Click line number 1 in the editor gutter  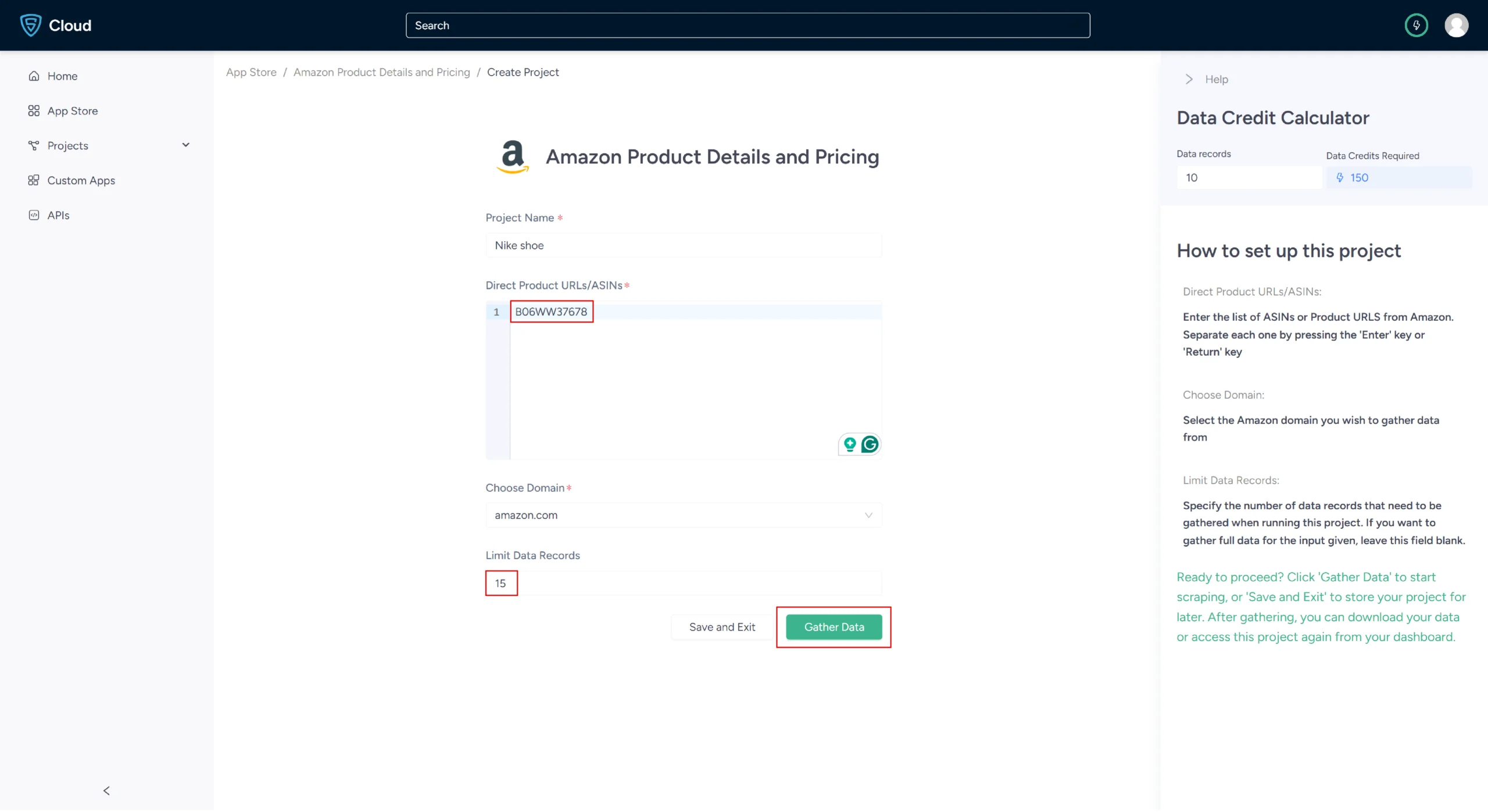pyautogui.click(x=496, y=312)
